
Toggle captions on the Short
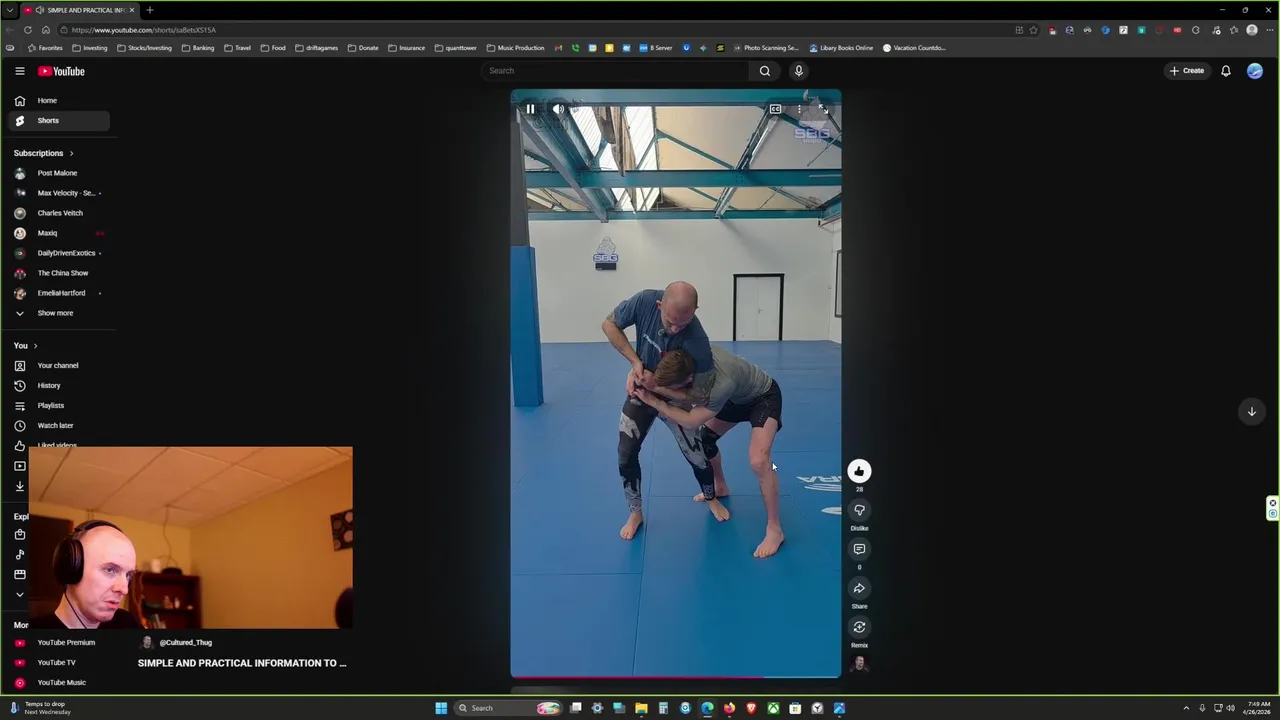pyautogui.click(x=775, y=109)
